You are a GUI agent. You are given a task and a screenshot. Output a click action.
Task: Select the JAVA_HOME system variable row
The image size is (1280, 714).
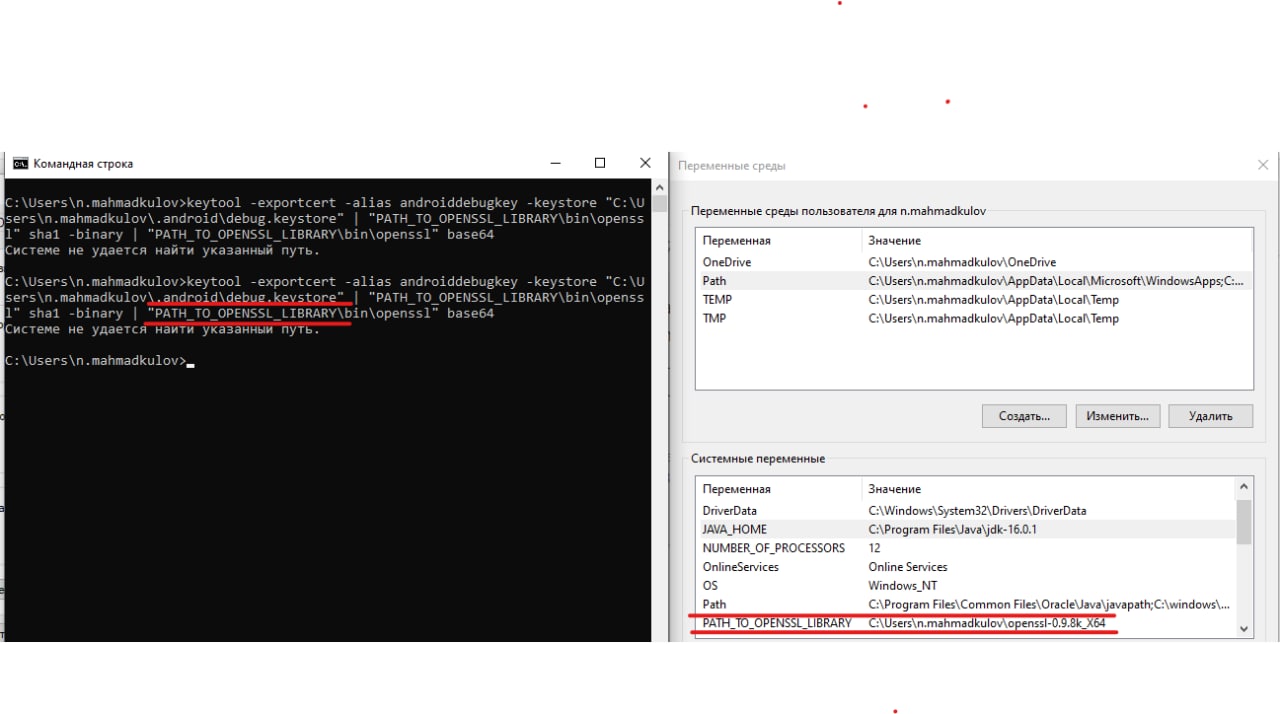coord(966,529)
